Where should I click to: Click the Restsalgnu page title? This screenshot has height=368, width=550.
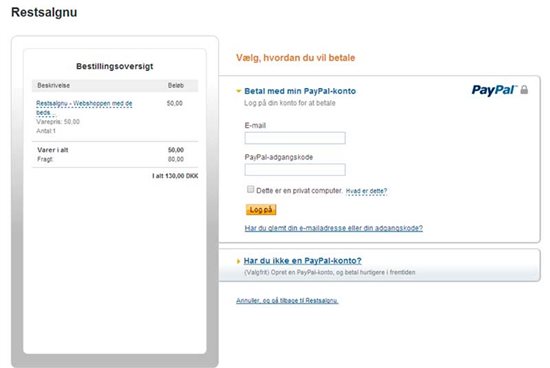44,12
